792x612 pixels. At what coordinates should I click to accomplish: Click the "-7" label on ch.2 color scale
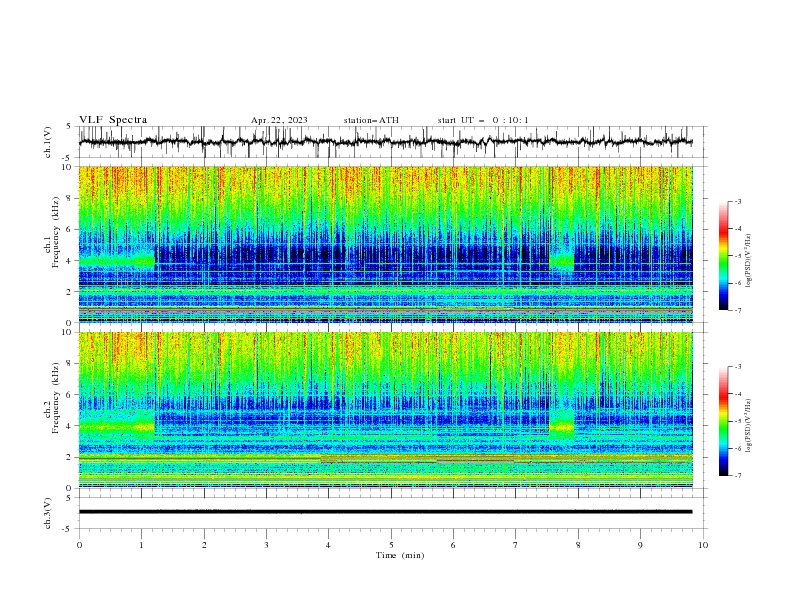[737, 475]
